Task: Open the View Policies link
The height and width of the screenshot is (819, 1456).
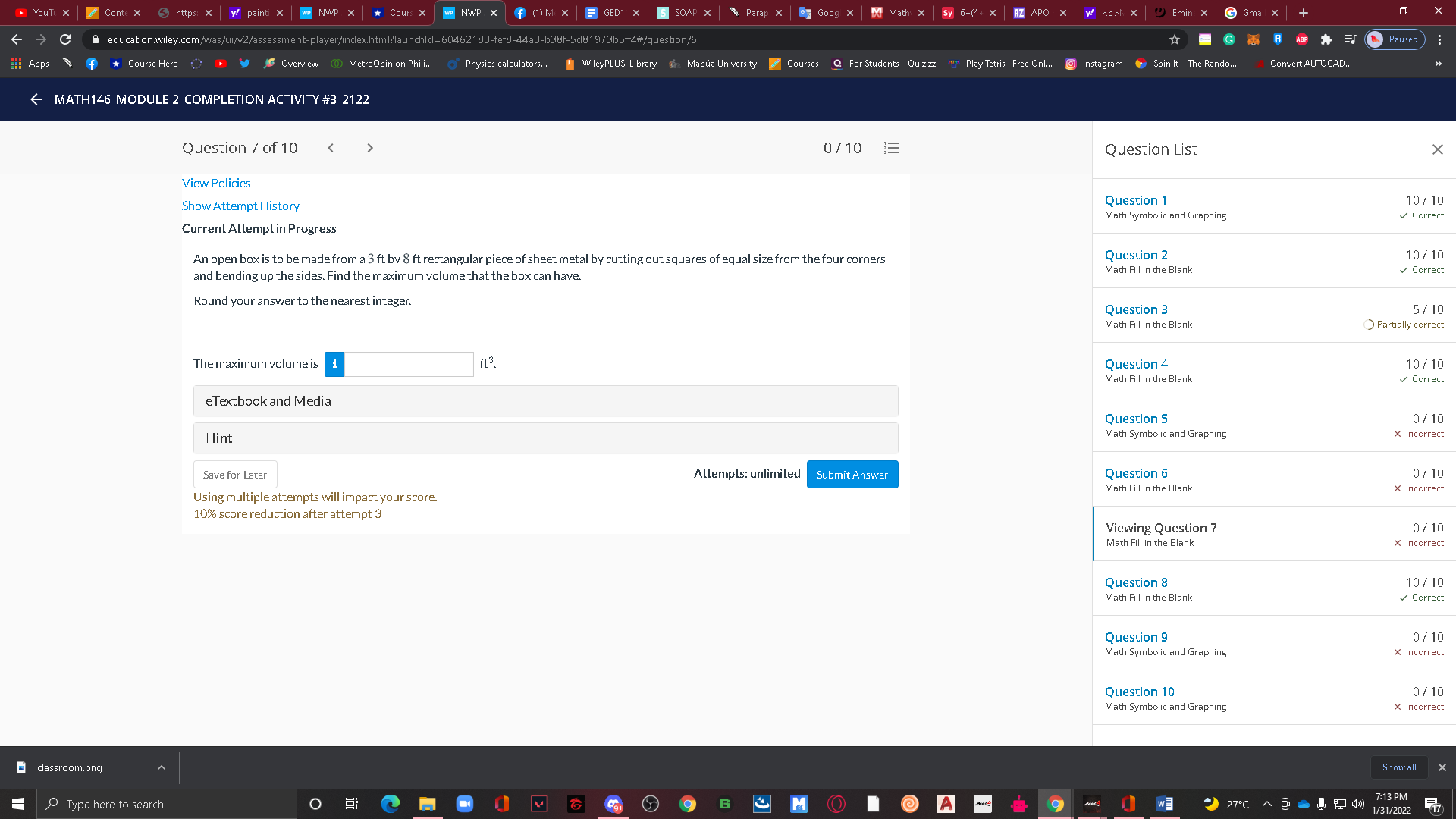Action: (x=216, y=183)
